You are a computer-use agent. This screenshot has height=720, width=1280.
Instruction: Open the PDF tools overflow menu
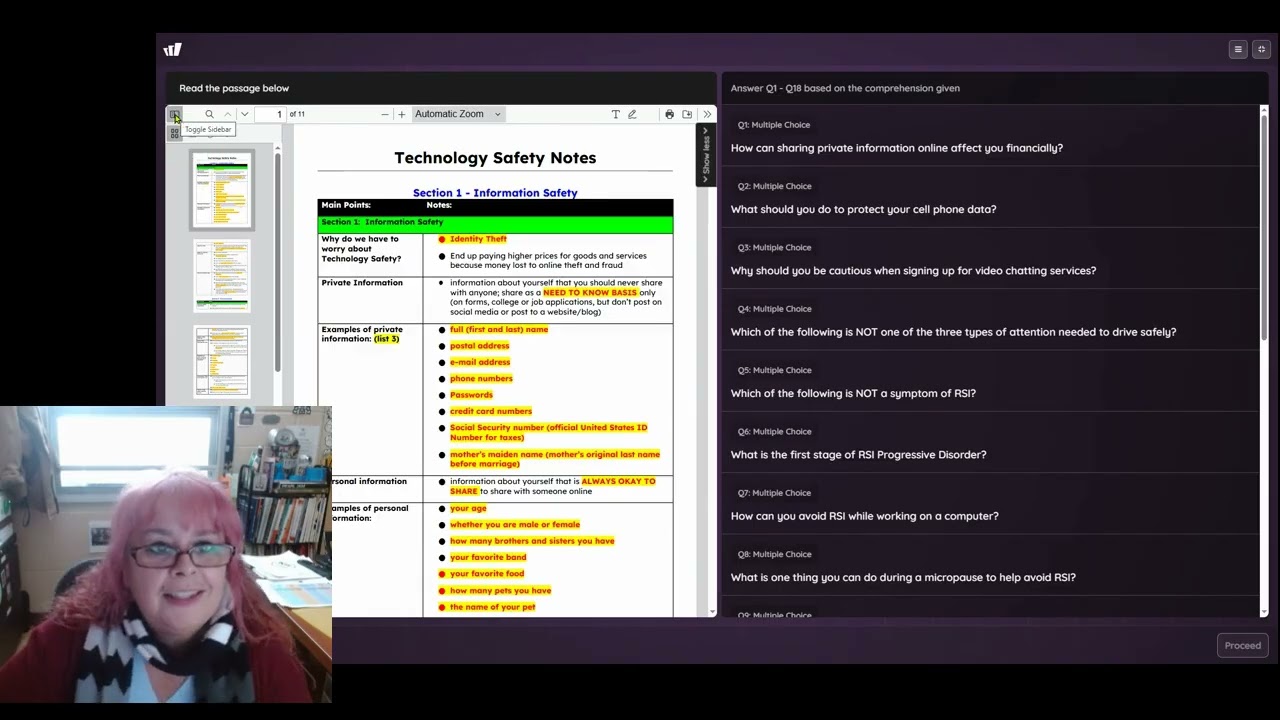(x=707, y=114)
